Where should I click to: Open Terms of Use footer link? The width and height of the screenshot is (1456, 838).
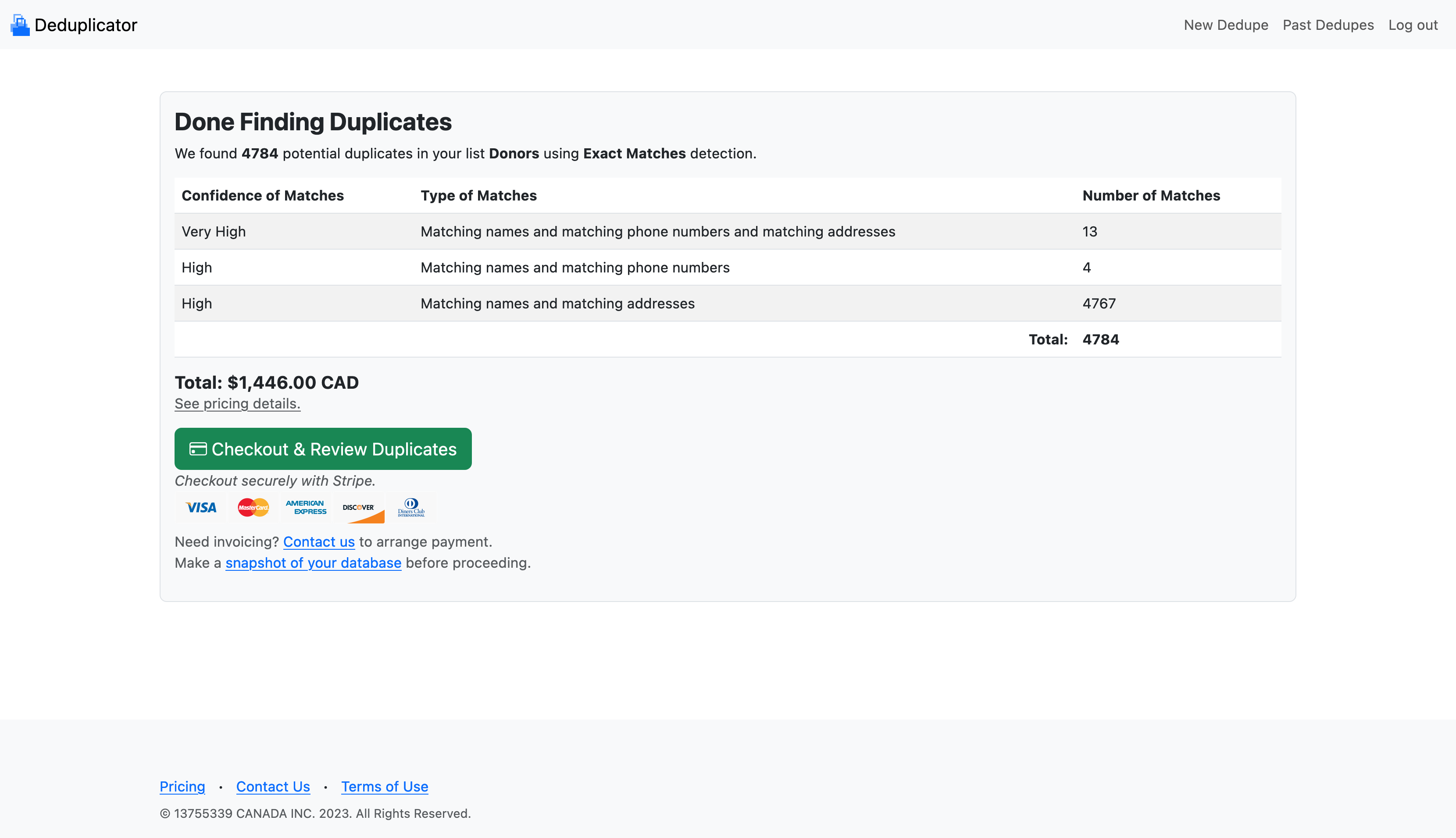click(x=384, y=786)
